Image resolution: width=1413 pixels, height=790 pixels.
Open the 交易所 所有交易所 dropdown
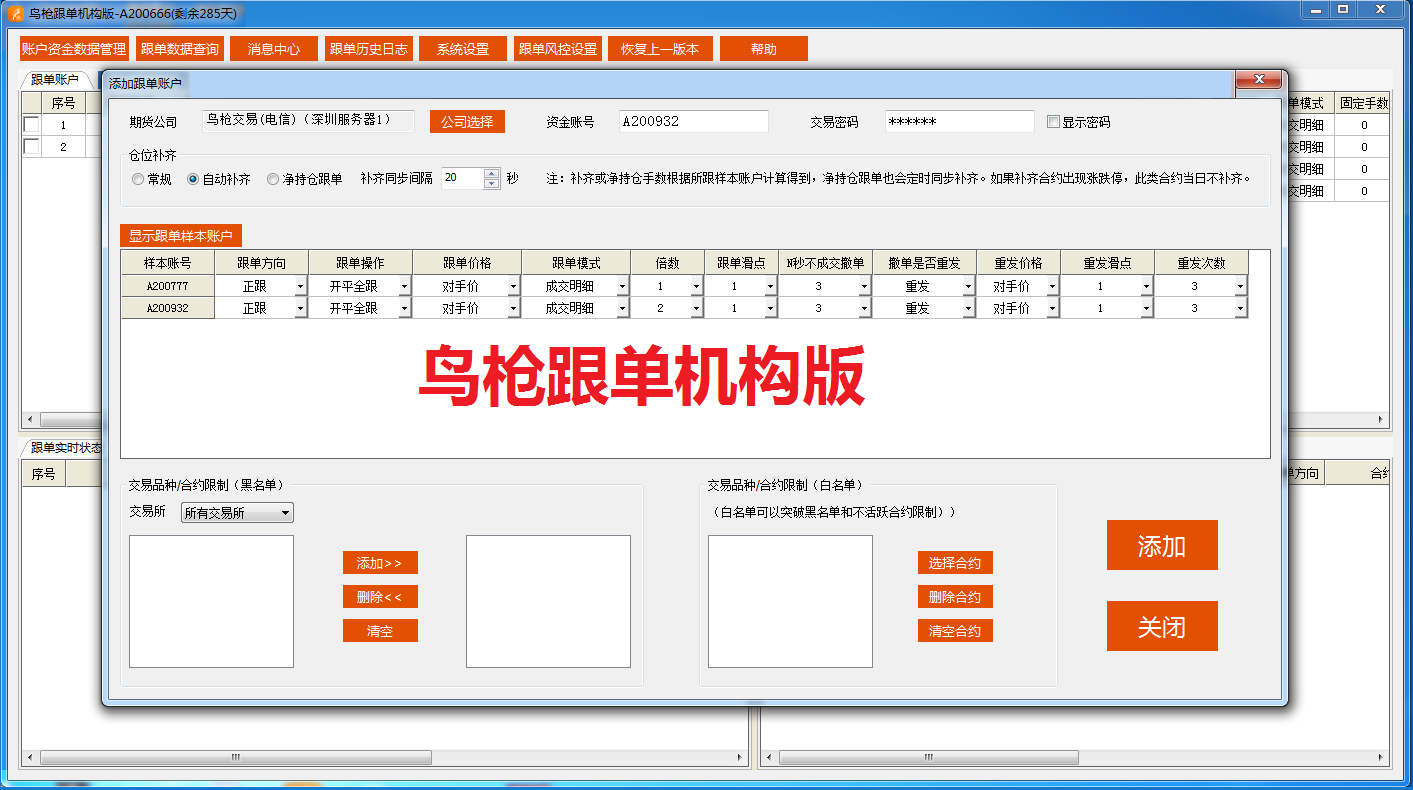(x=237, y=513)
